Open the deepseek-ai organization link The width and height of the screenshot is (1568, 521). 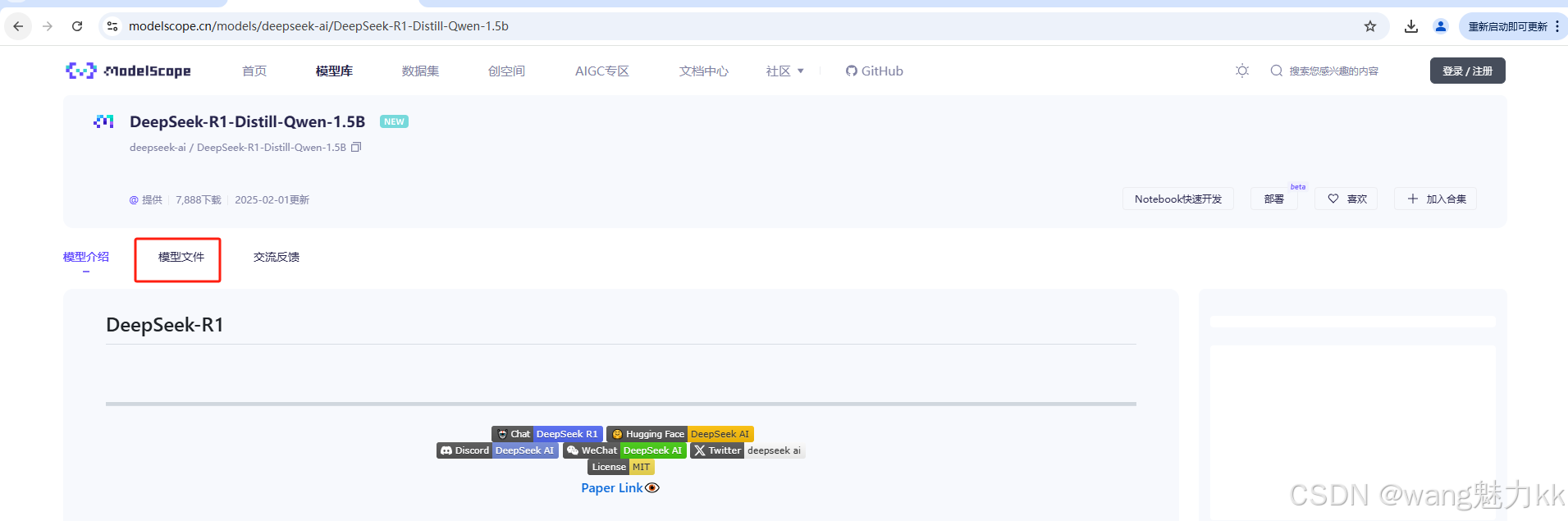tap(158, 148)
